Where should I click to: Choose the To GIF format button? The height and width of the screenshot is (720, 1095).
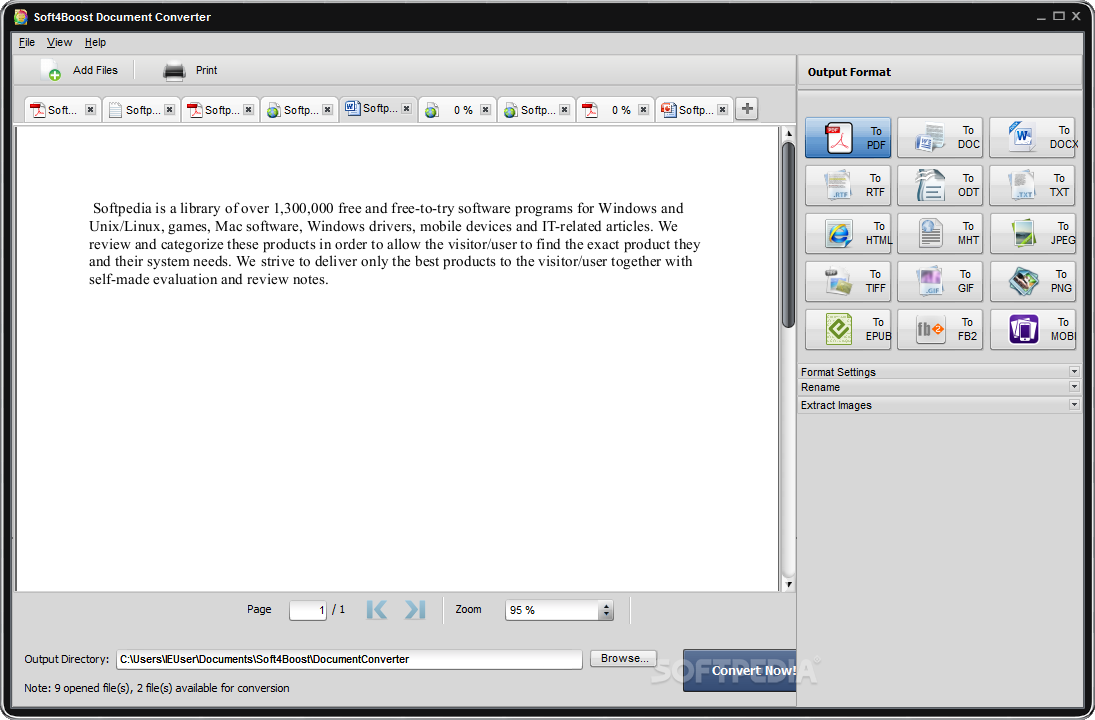click(940, 281)
